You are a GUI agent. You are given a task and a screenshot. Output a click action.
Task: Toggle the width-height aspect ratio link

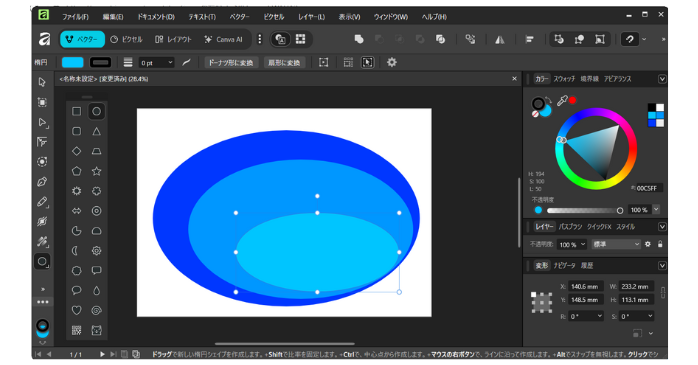[663, 292]
